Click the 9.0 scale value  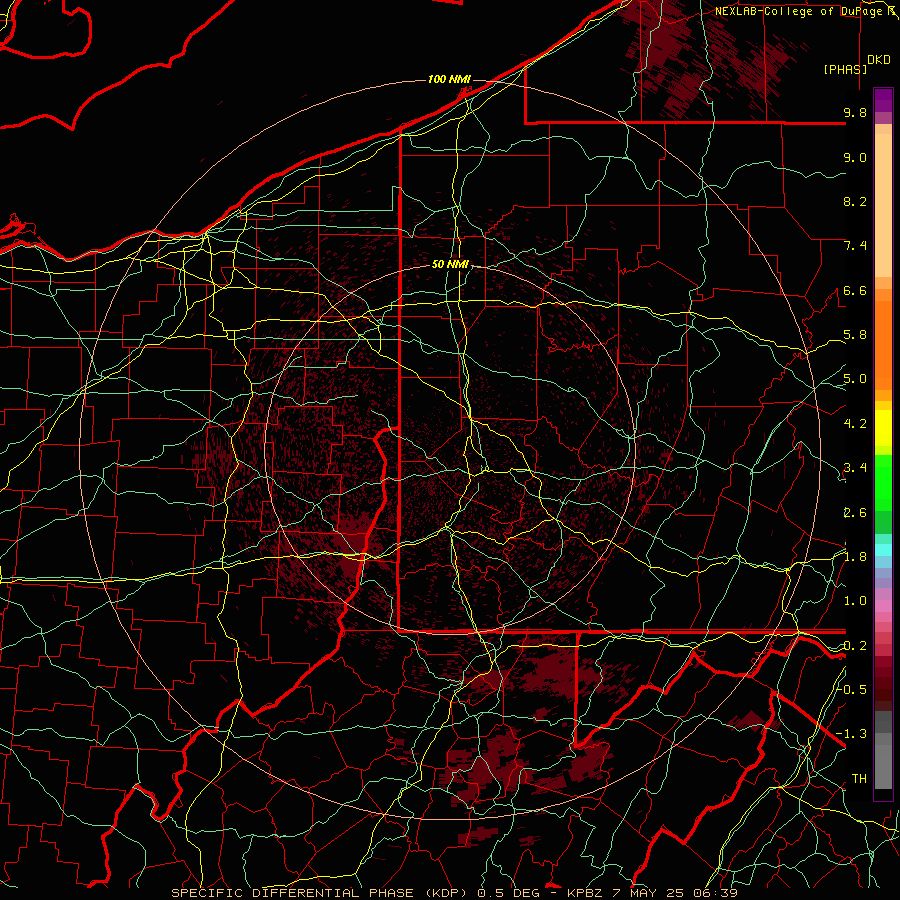click(855, 157)
